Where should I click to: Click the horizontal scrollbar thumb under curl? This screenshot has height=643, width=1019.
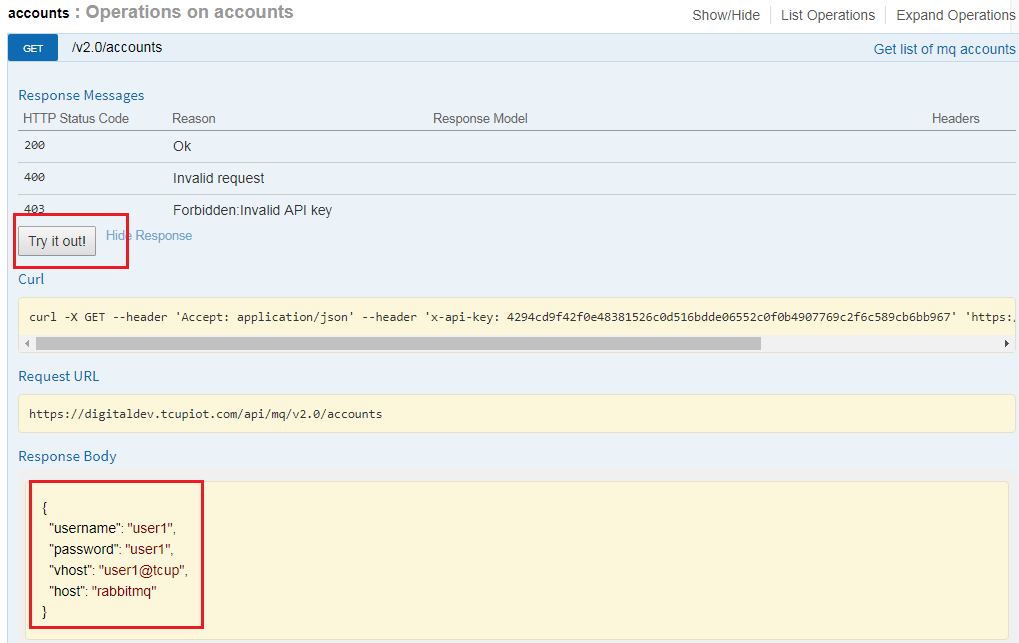point(398,343)
